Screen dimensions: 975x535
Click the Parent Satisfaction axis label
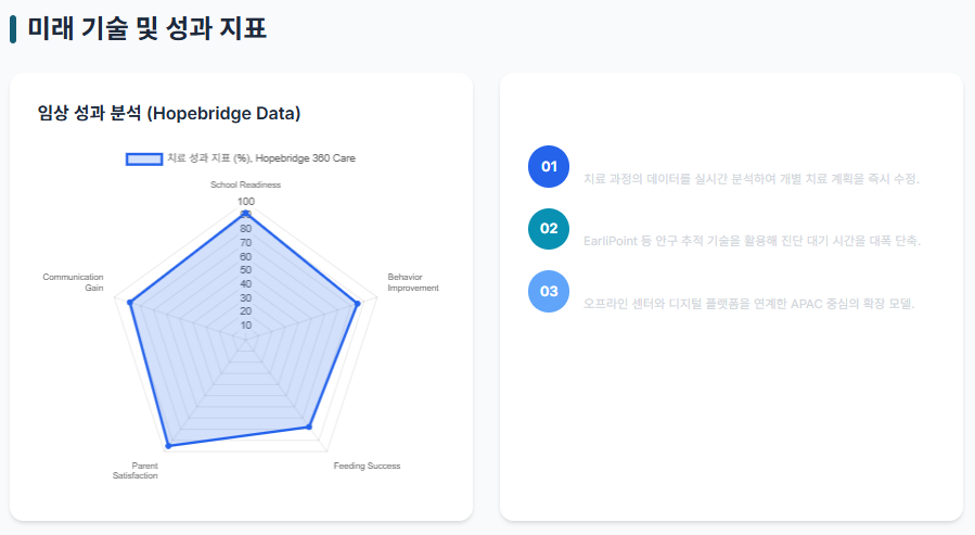pos(136,470)
